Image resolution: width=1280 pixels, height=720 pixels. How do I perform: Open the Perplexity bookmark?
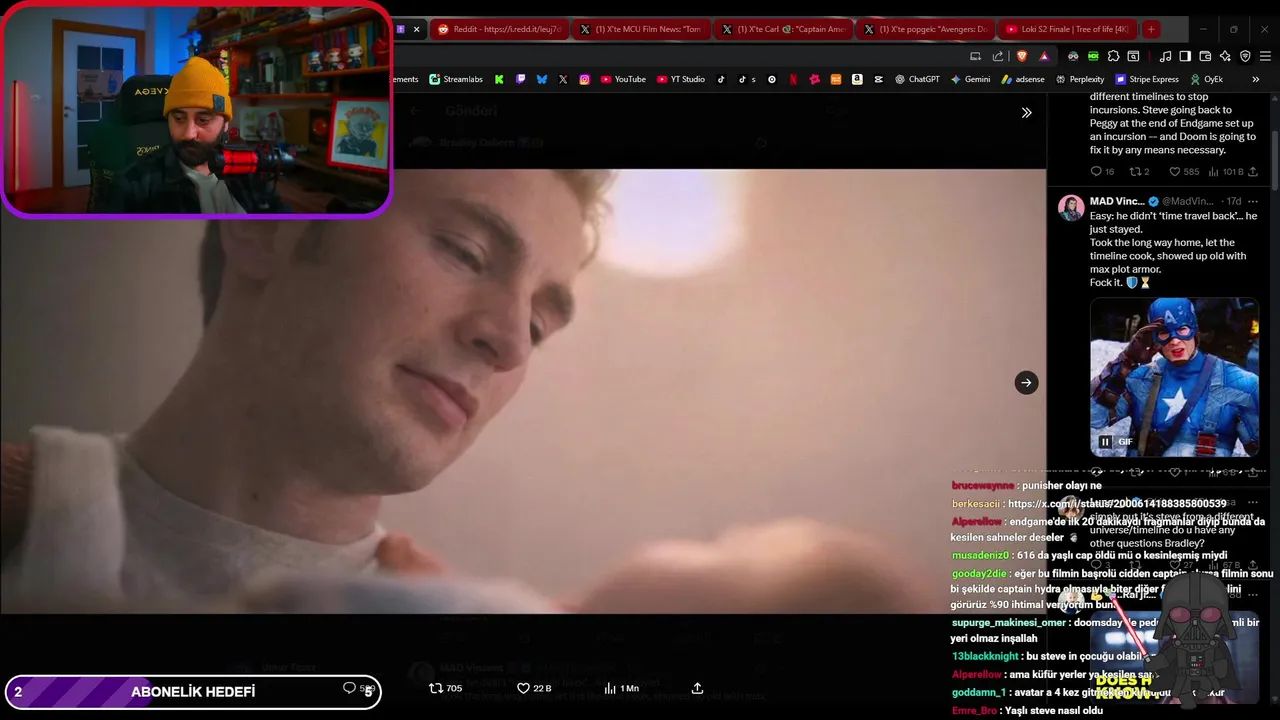1080,79
